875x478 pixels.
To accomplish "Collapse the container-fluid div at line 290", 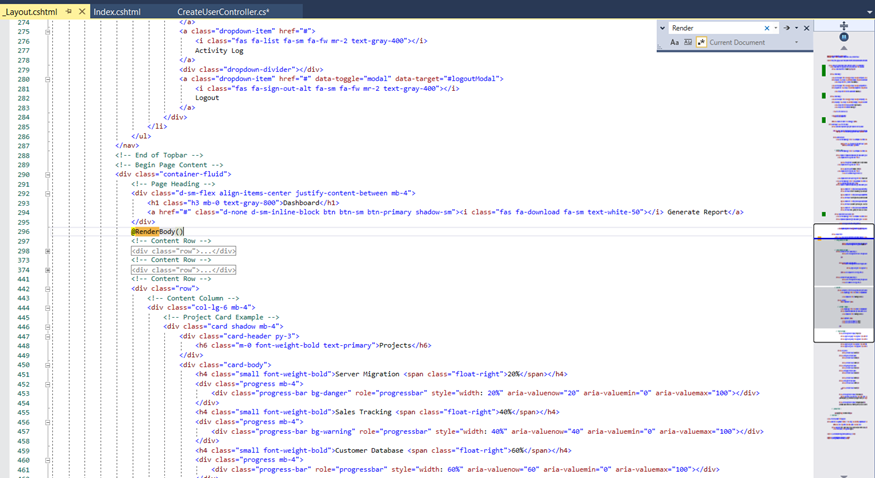I will (x=47, y=175).
